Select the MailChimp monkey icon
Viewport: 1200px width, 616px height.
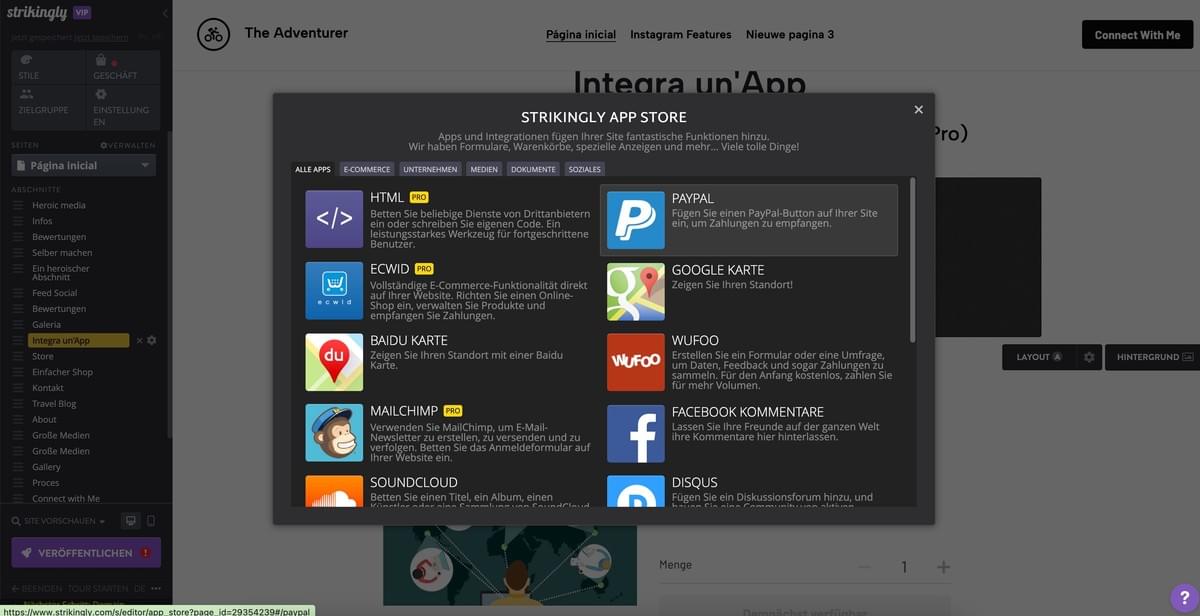click(334, 432)
